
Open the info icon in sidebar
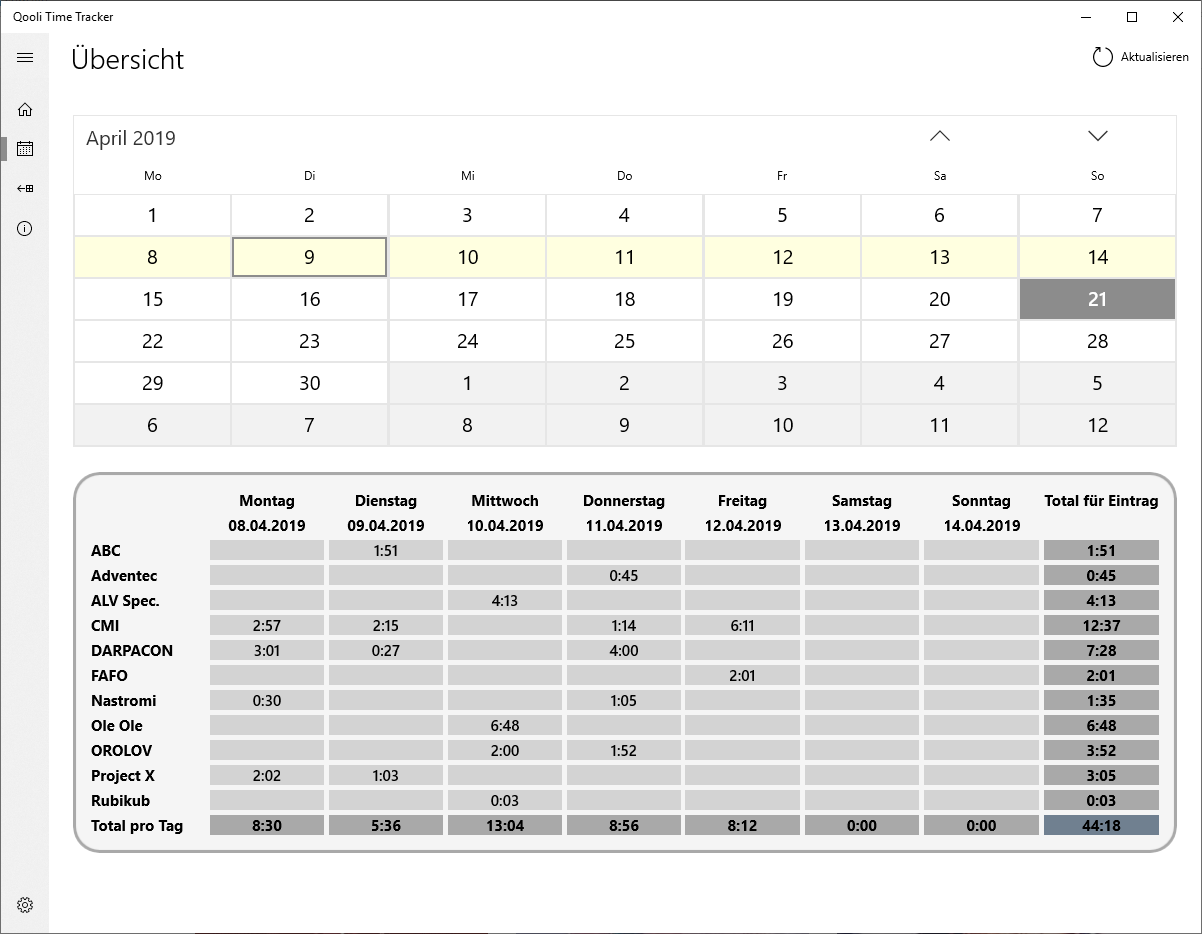(25, 229)
